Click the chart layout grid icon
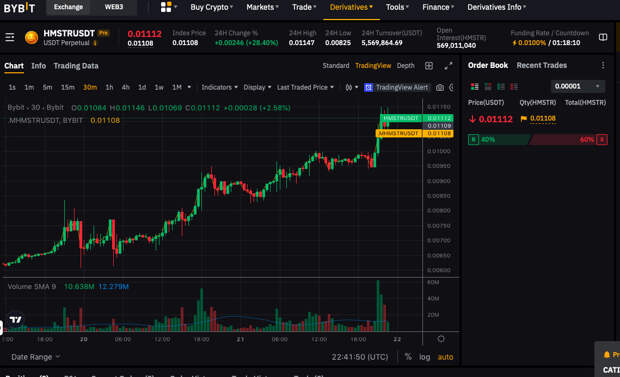This screenshot has width=620, height=377. click(429, 66)
